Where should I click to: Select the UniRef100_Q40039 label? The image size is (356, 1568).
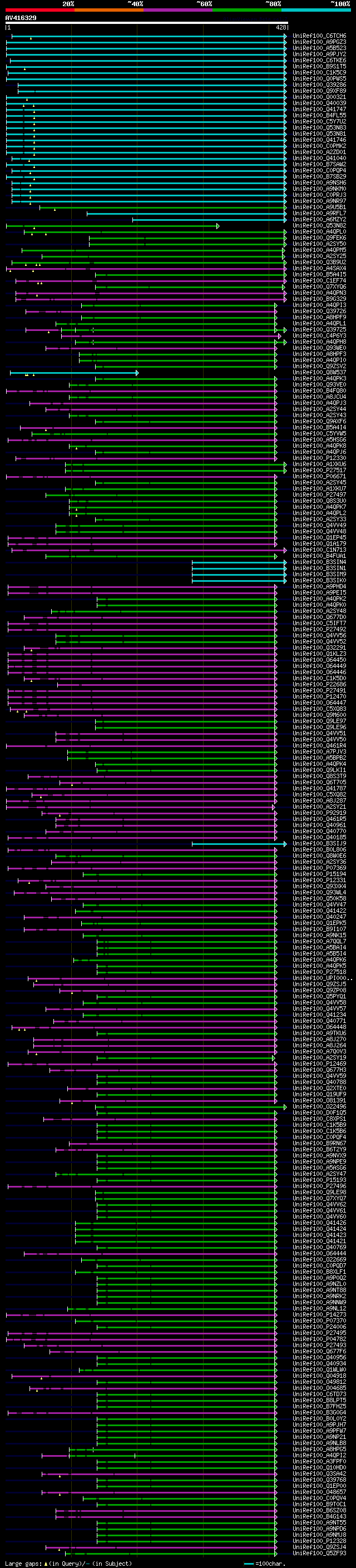tap(319, 103)
